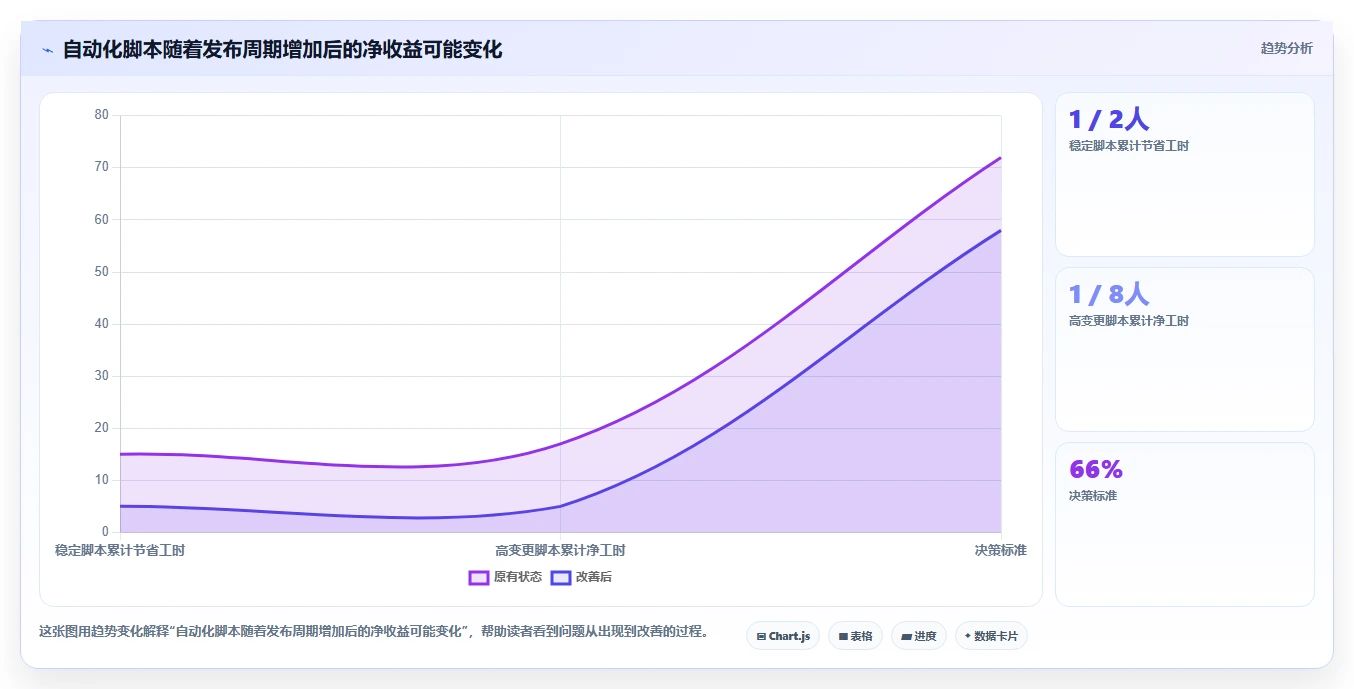Click the trend icon beside the chart title

47,50
